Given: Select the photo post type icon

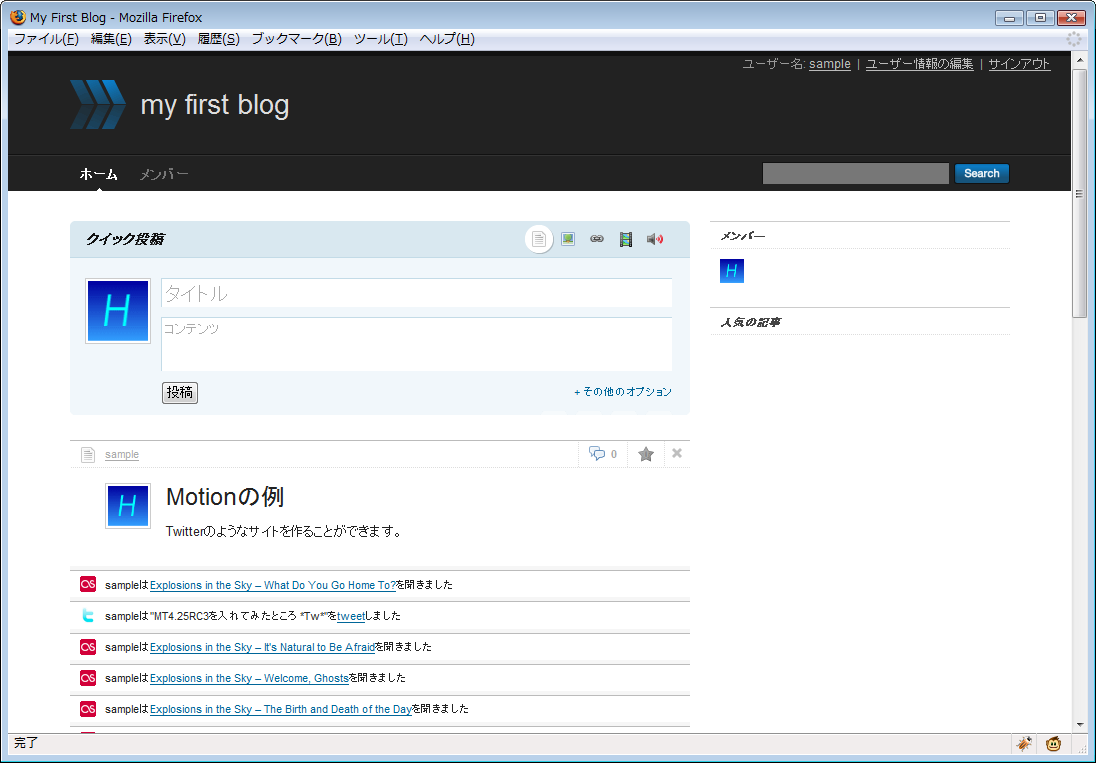Looking at the screenshot, I should [x=568, y=239].
